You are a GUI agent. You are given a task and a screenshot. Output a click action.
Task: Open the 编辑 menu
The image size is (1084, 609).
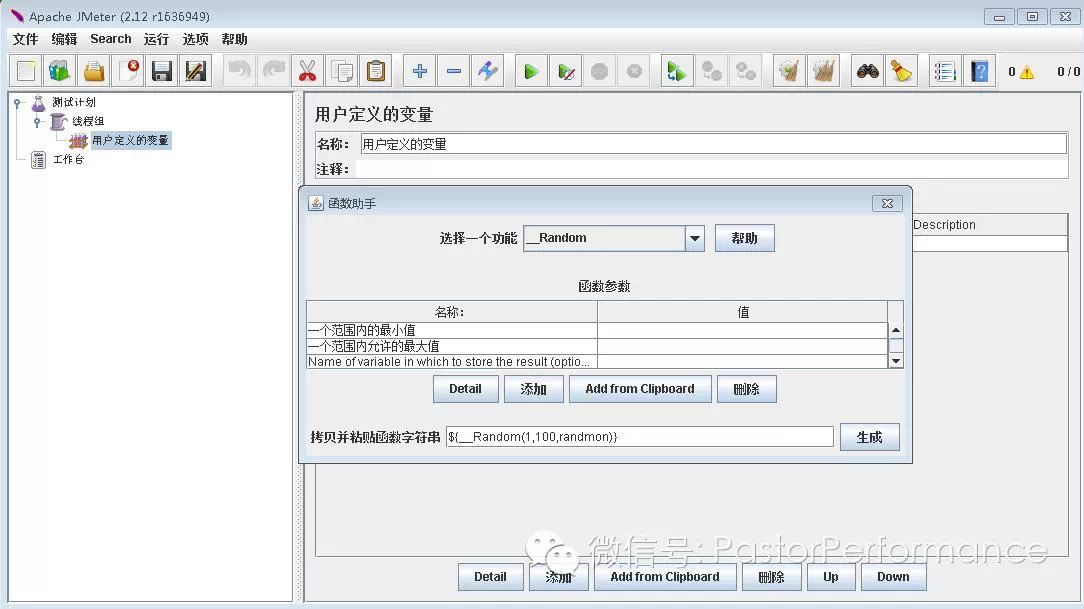pyautogui.click(x=64, y=39)
